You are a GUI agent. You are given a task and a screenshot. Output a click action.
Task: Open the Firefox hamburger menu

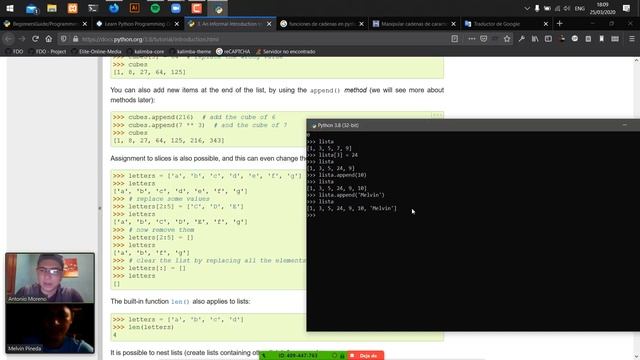pos(631,39)
